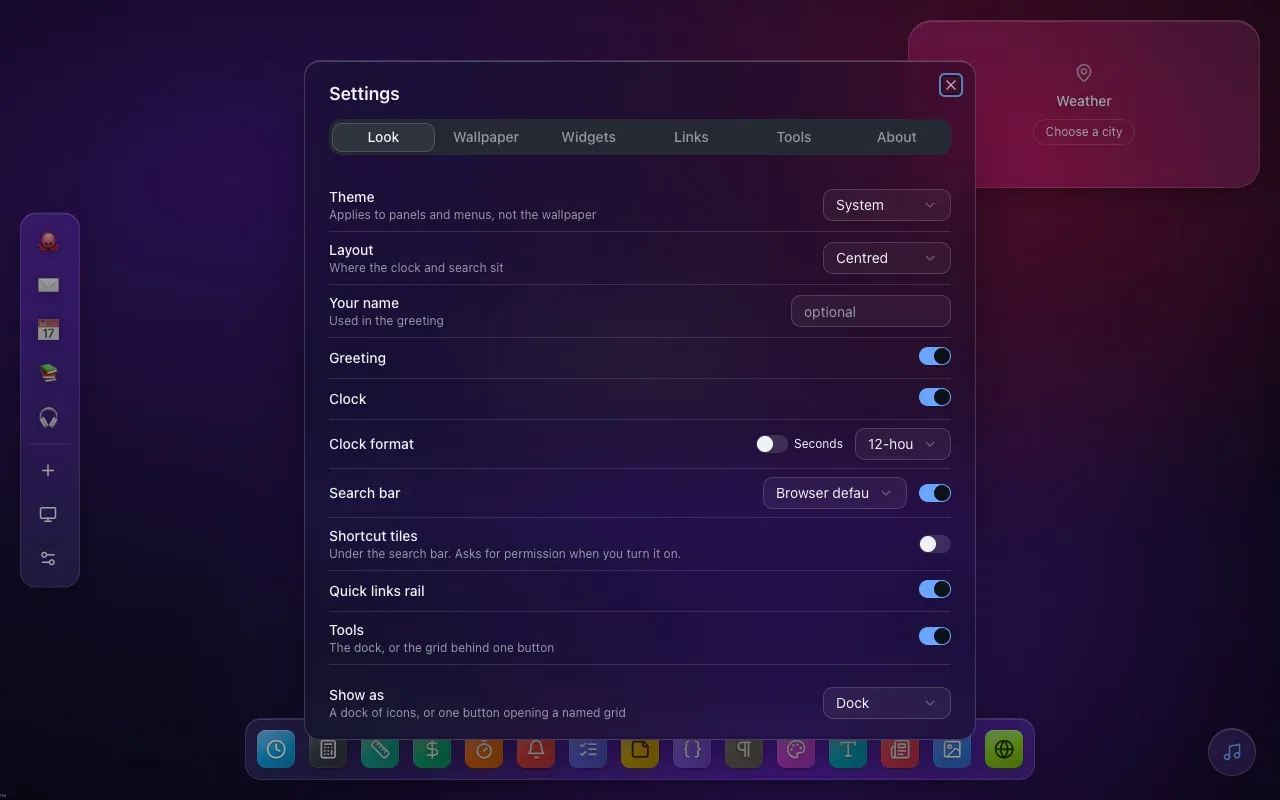The image size is (1280, 800).
Task: Switch to the Wallpaper tab
Action: click(x=486, y=137)
